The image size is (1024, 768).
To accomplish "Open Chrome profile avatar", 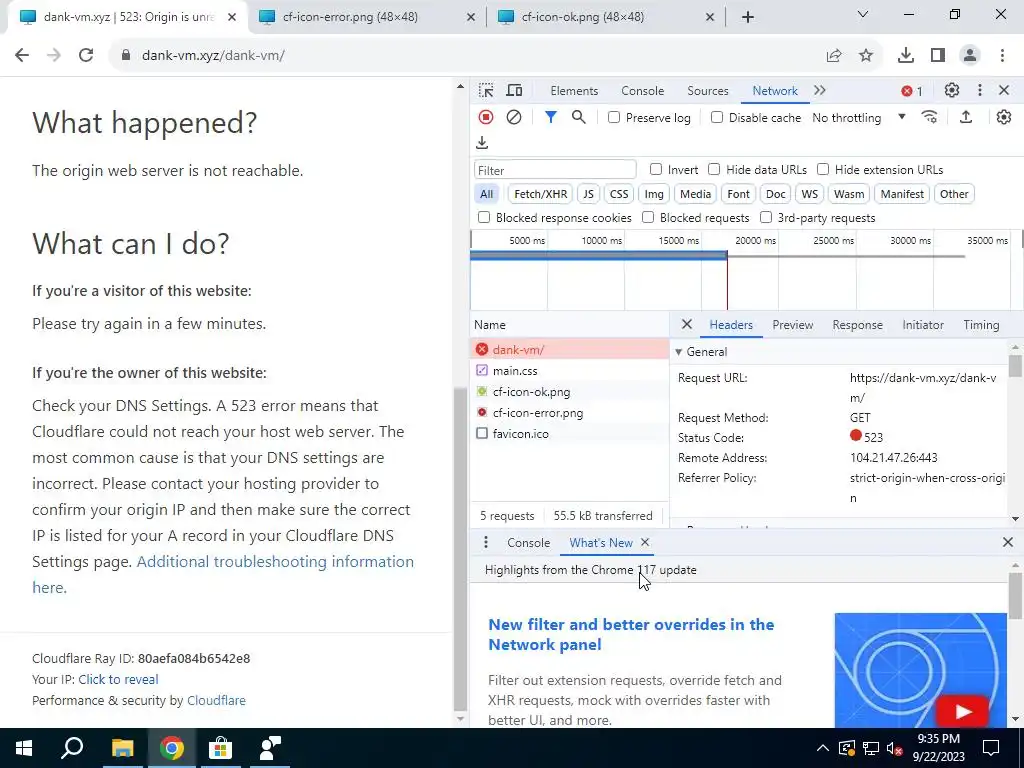I will (970, 56).
